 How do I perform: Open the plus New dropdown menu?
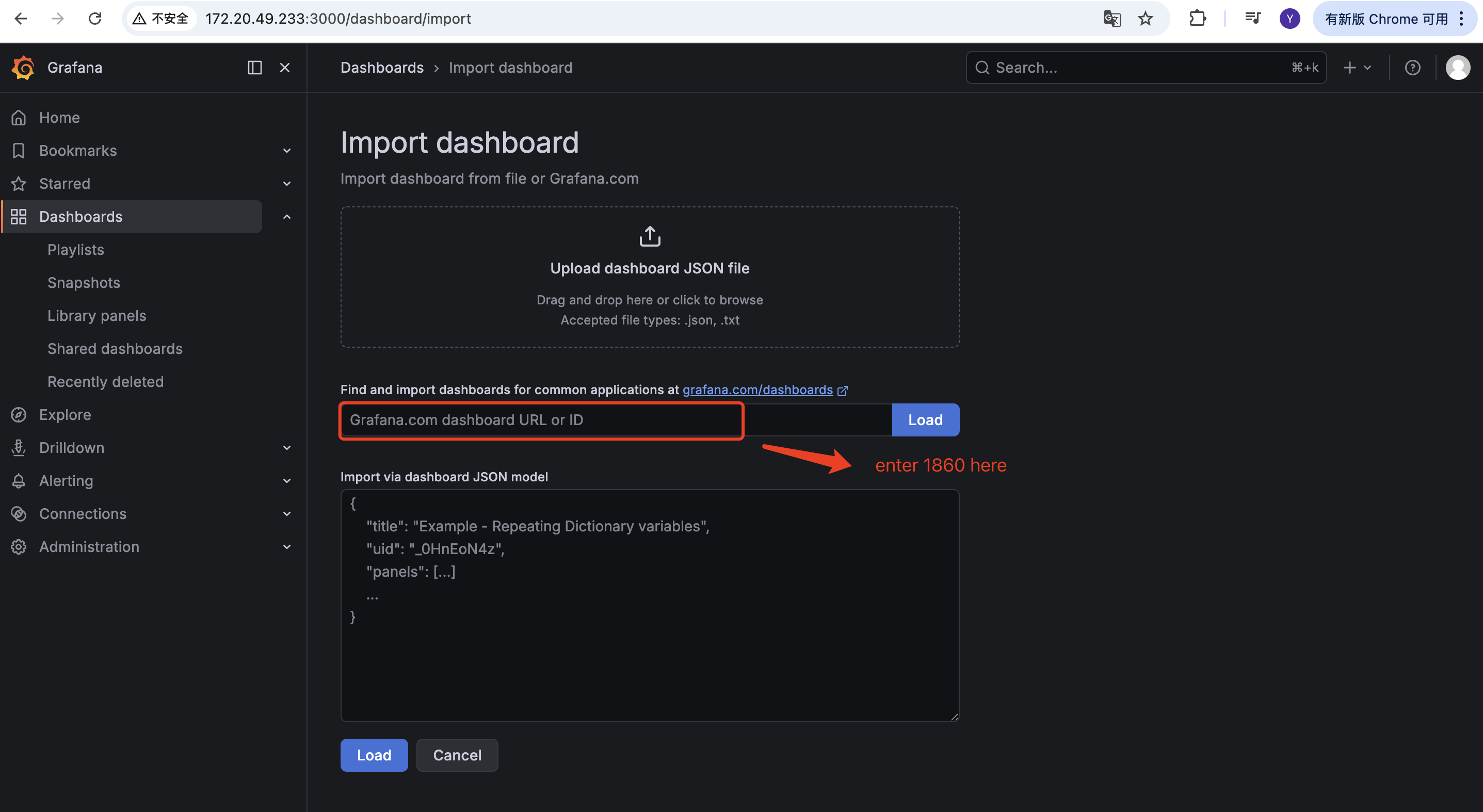coord(1357,68)
